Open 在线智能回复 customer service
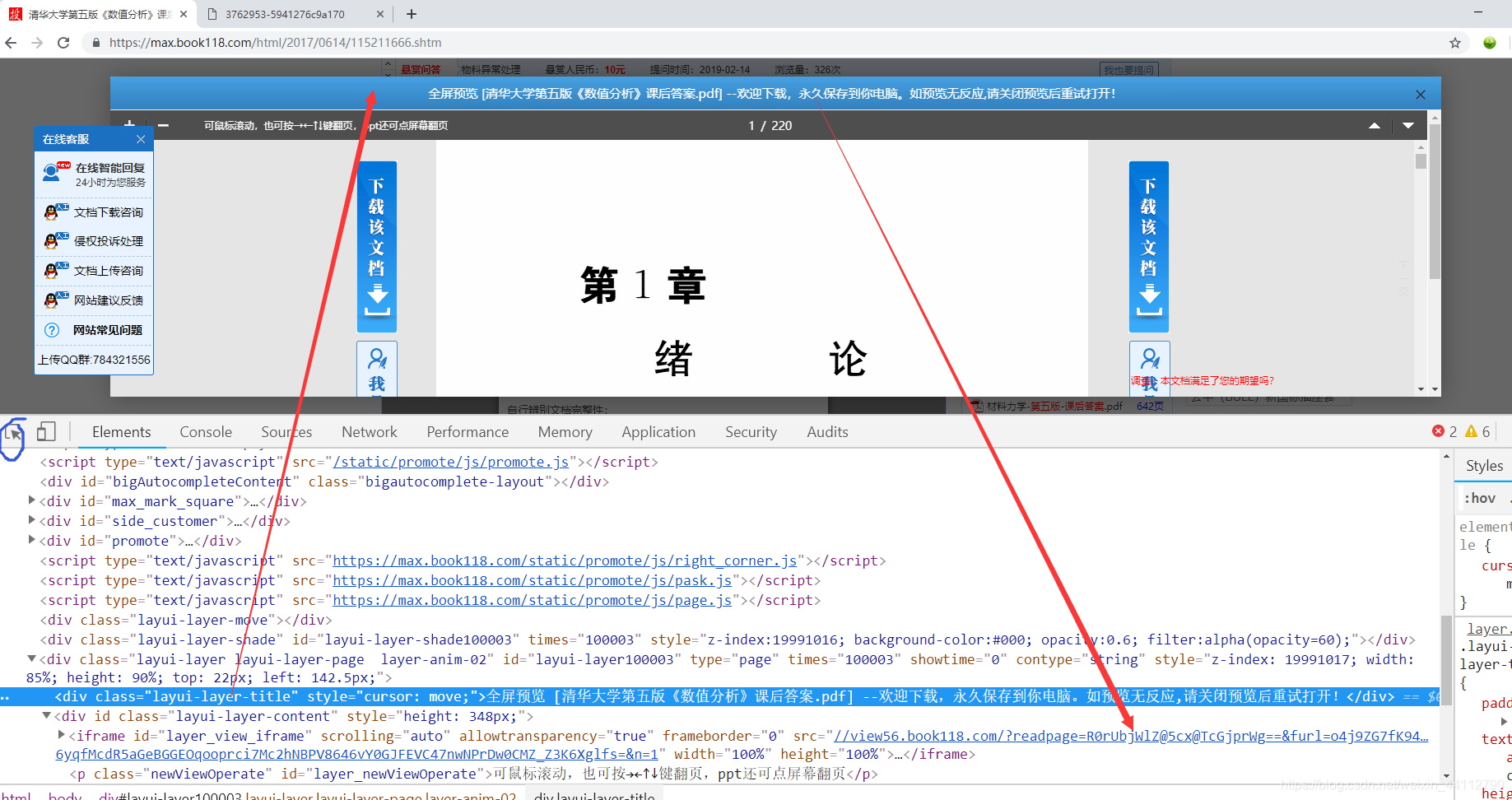 click(95, 174)
